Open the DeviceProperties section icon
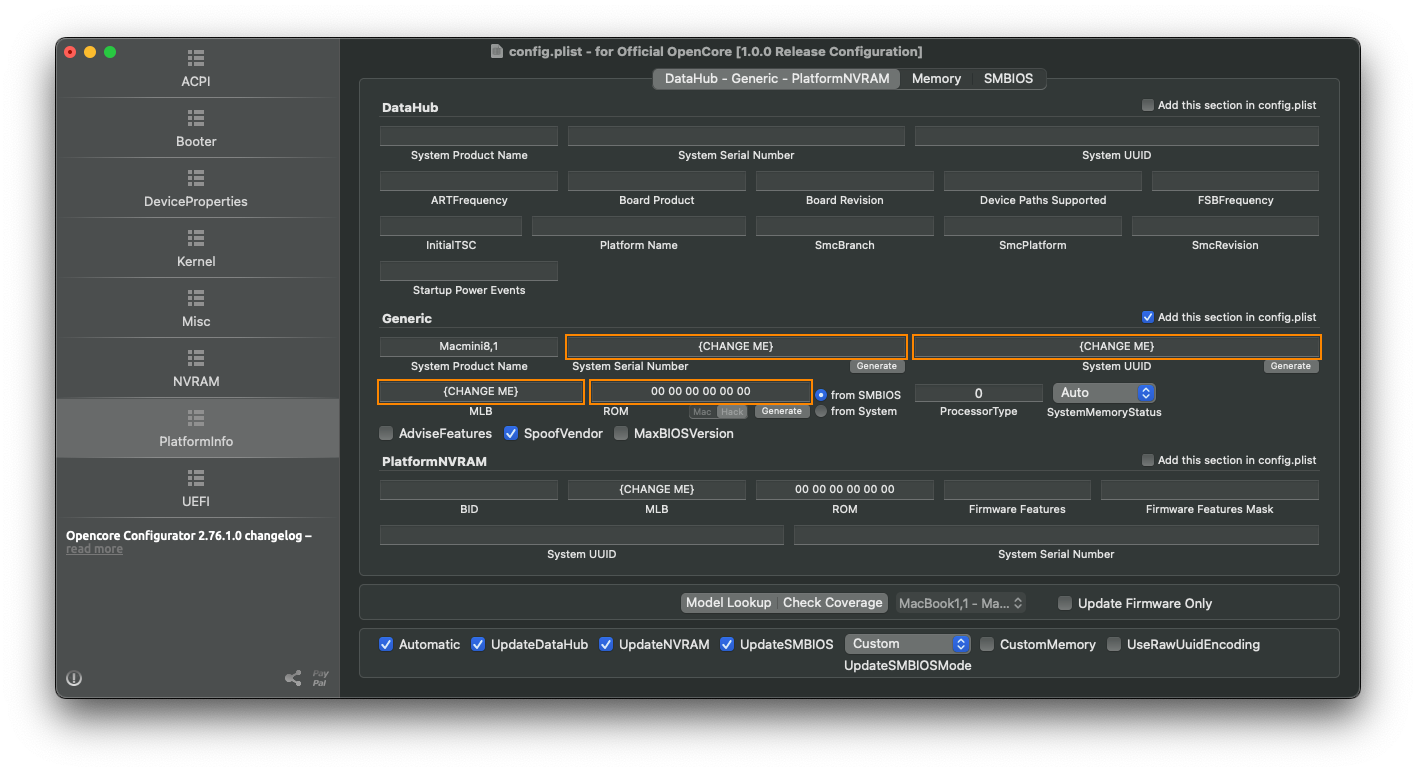1416x772 pixels. tap(196, 178)
